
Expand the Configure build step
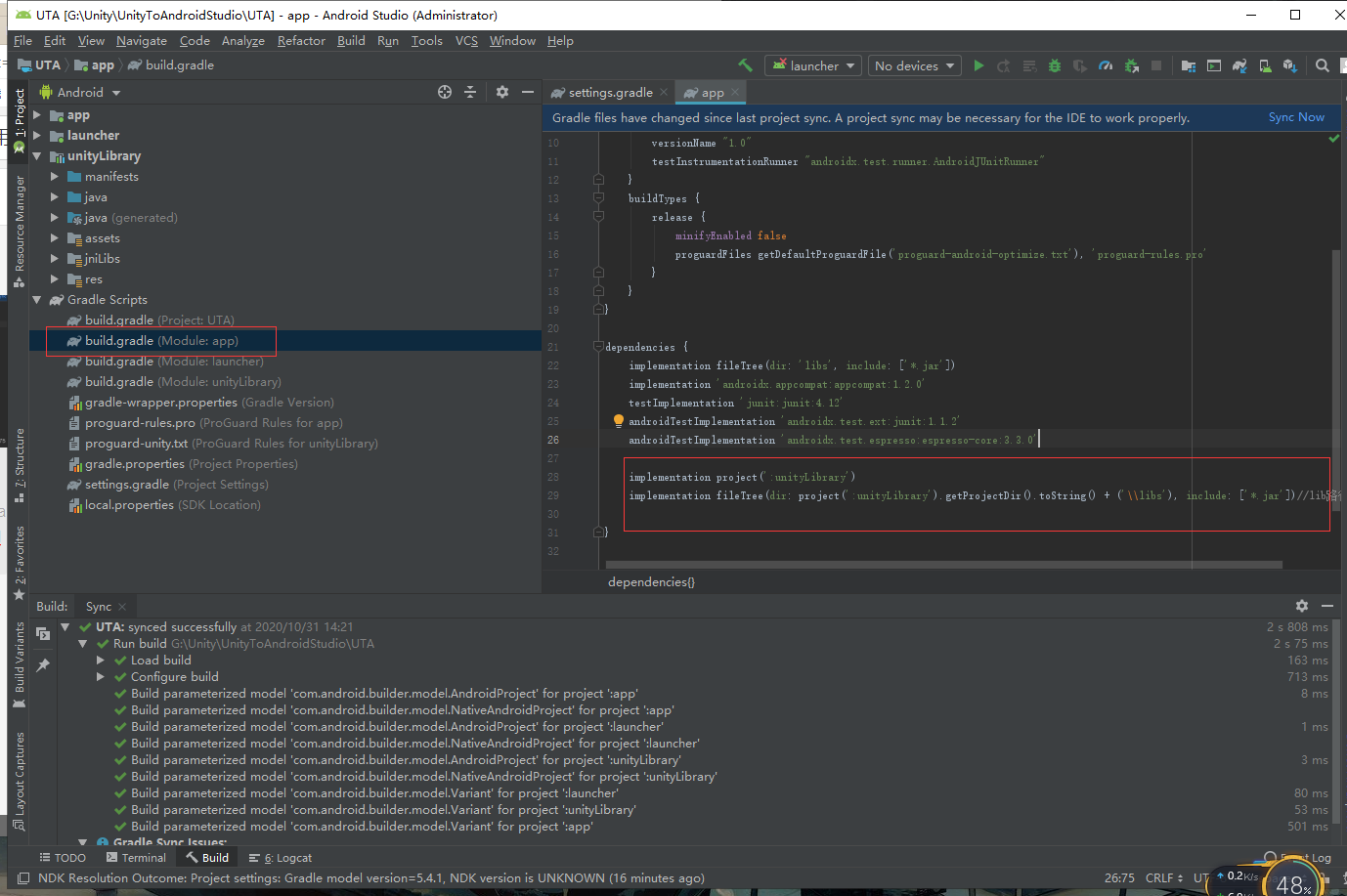point(101,677)
